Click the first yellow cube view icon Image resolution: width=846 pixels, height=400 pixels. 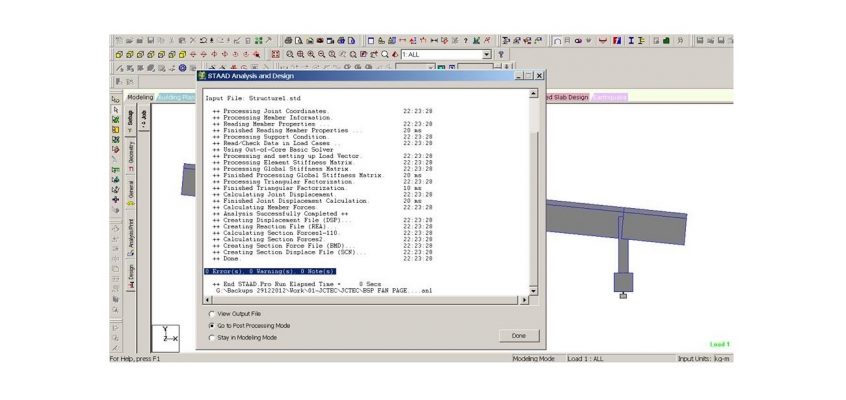[119, 55]
